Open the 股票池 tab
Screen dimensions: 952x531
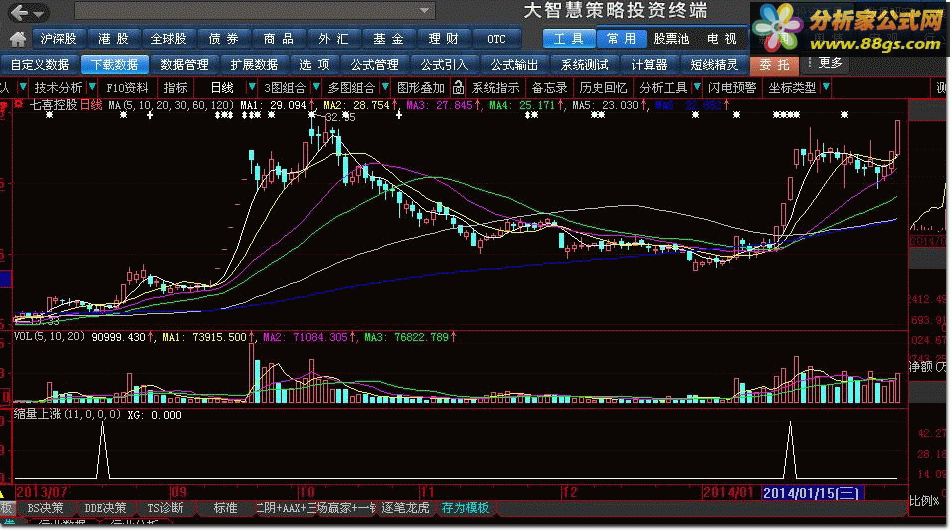(x=671, y=39)
